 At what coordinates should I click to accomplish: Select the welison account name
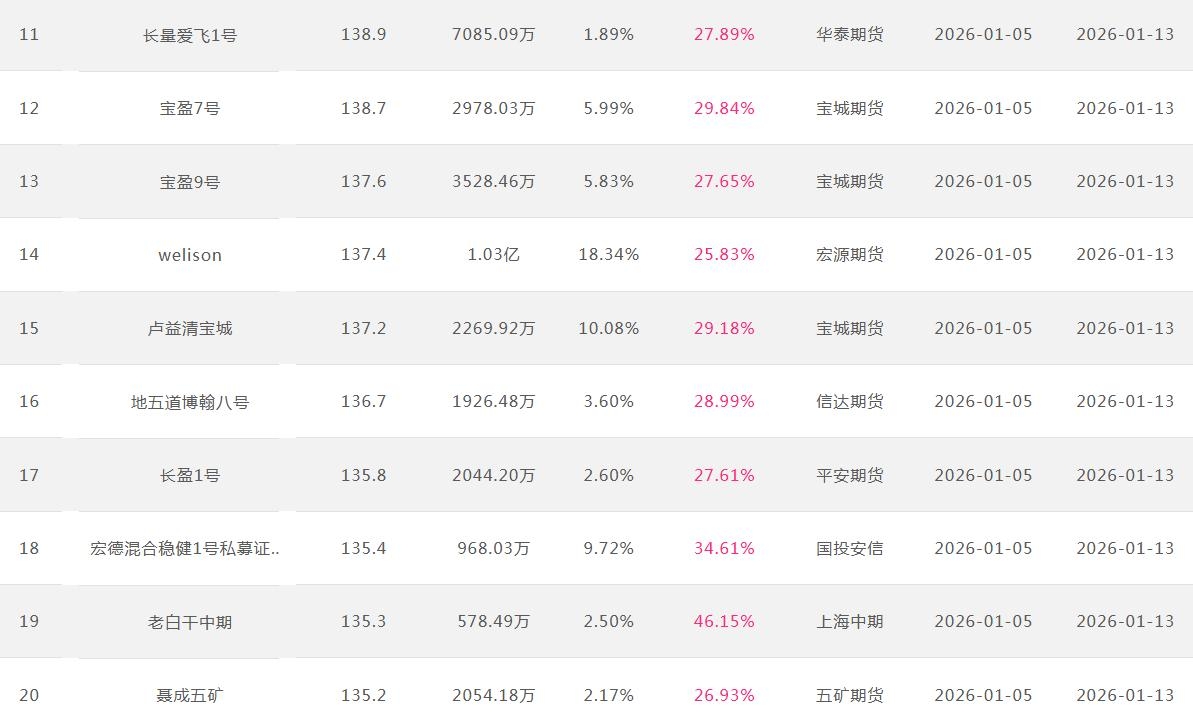click(x=190, y=255)
